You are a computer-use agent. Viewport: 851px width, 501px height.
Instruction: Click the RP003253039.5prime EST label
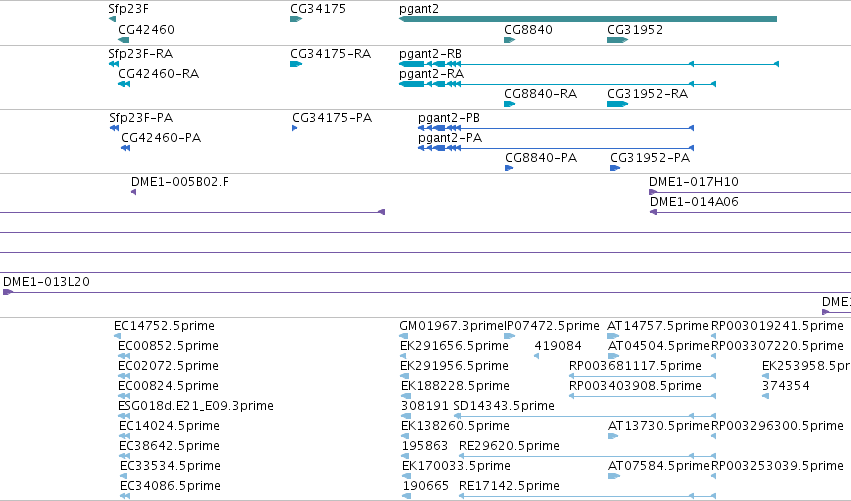click(x=777, y=466)
